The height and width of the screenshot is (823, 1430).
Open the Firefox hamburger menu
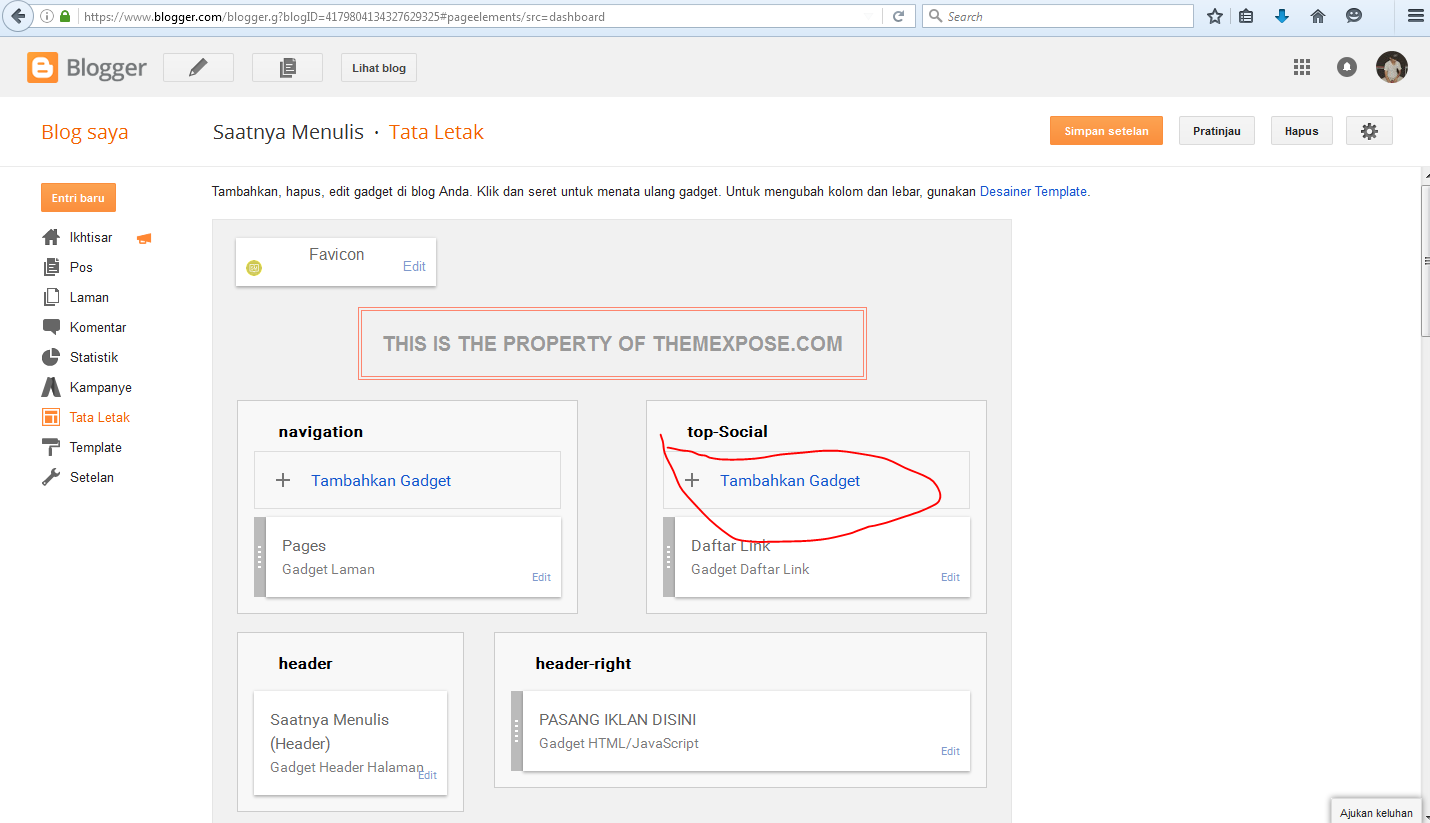pyautogui.click(x=1414, y=16)
